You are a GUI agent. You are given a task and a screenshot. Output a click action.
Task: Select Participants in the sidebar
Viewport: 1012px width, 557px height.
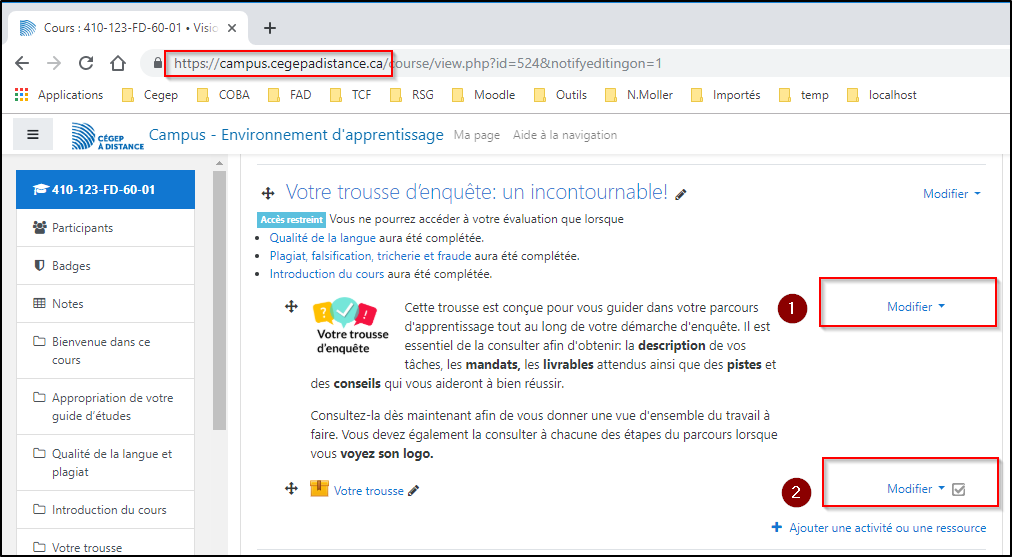pyautogui.click(x=82, y=228)
